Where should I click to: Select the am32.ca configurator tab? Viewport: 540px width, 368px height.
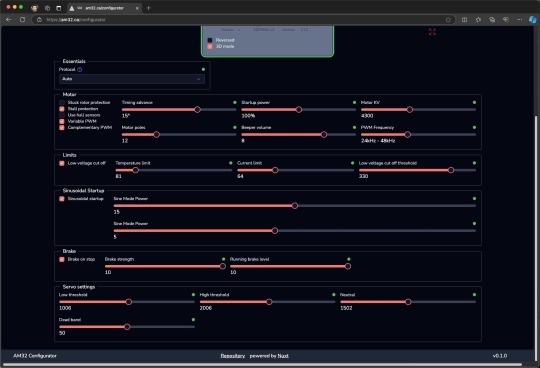coord(104,8)
